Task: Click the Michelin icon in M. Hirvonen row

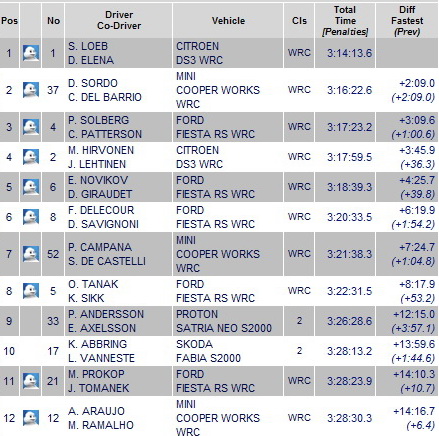Action: 31,157
